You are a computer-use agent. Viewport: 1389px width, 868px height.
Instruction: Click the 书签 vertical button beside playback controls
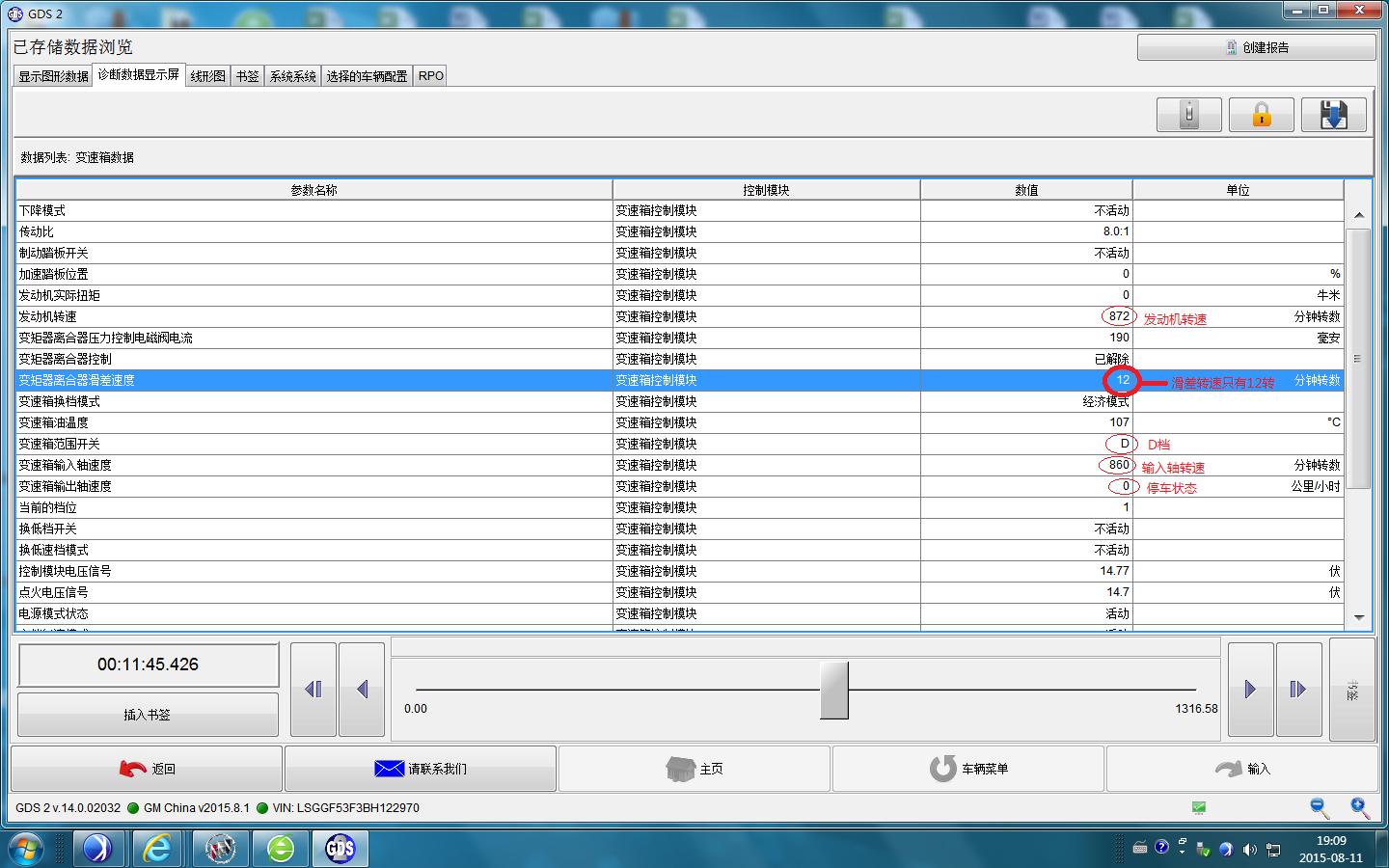(x=1352, y=689)
